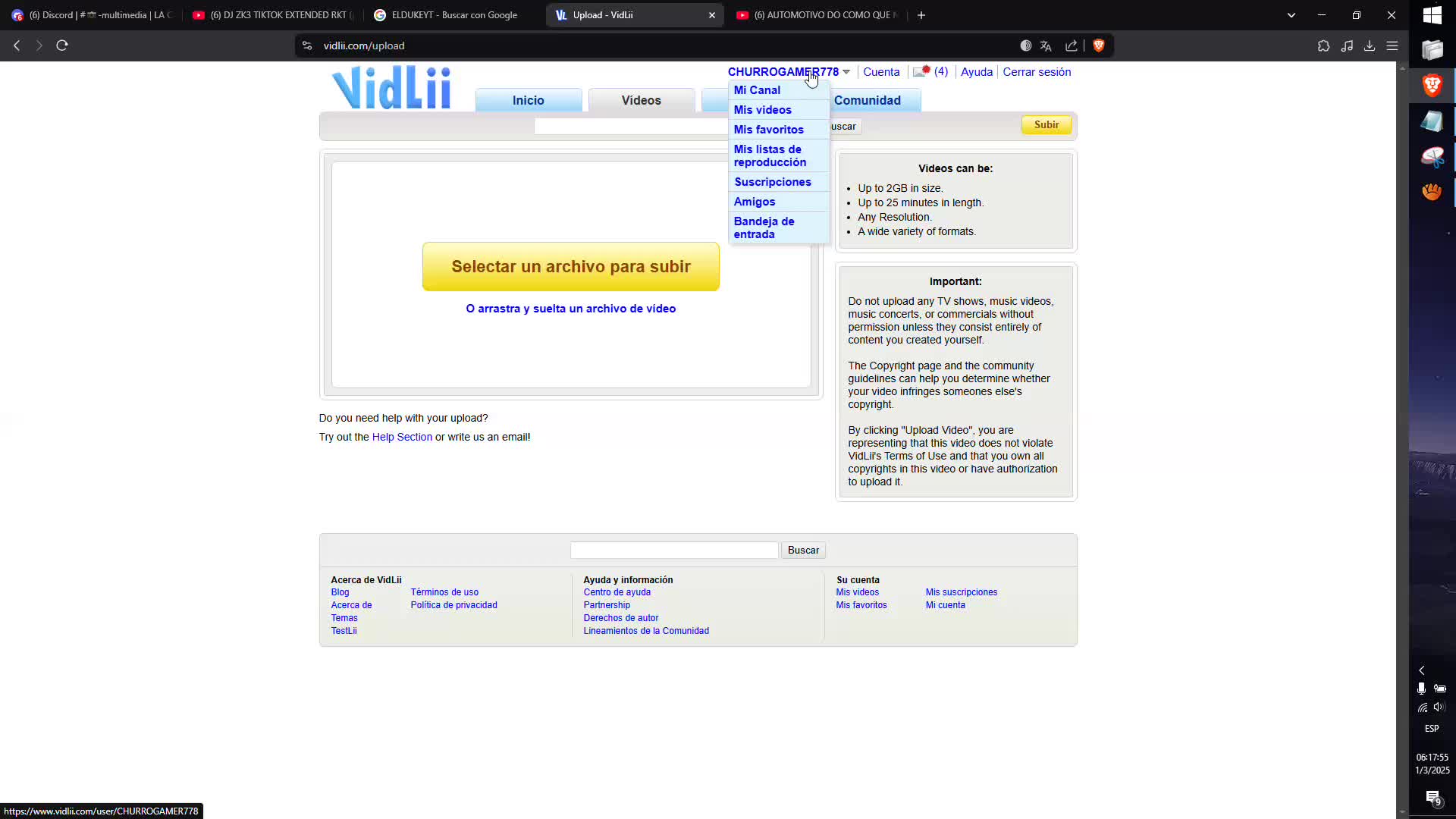Open the Wi-Fi network tray icon
Screen dimensions: 1456x819
[1423, 708]
